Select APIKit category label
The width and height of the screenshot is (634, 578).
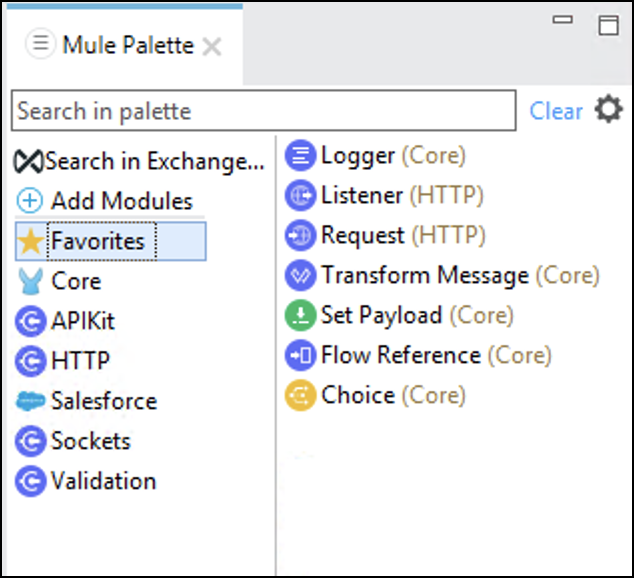tap(83, 321)
